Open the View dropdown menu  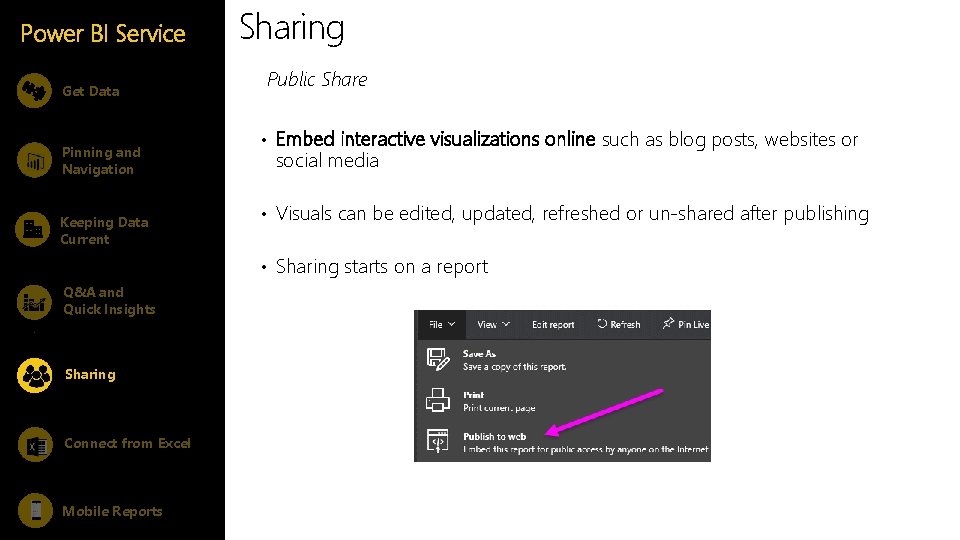tap(493, 324)
